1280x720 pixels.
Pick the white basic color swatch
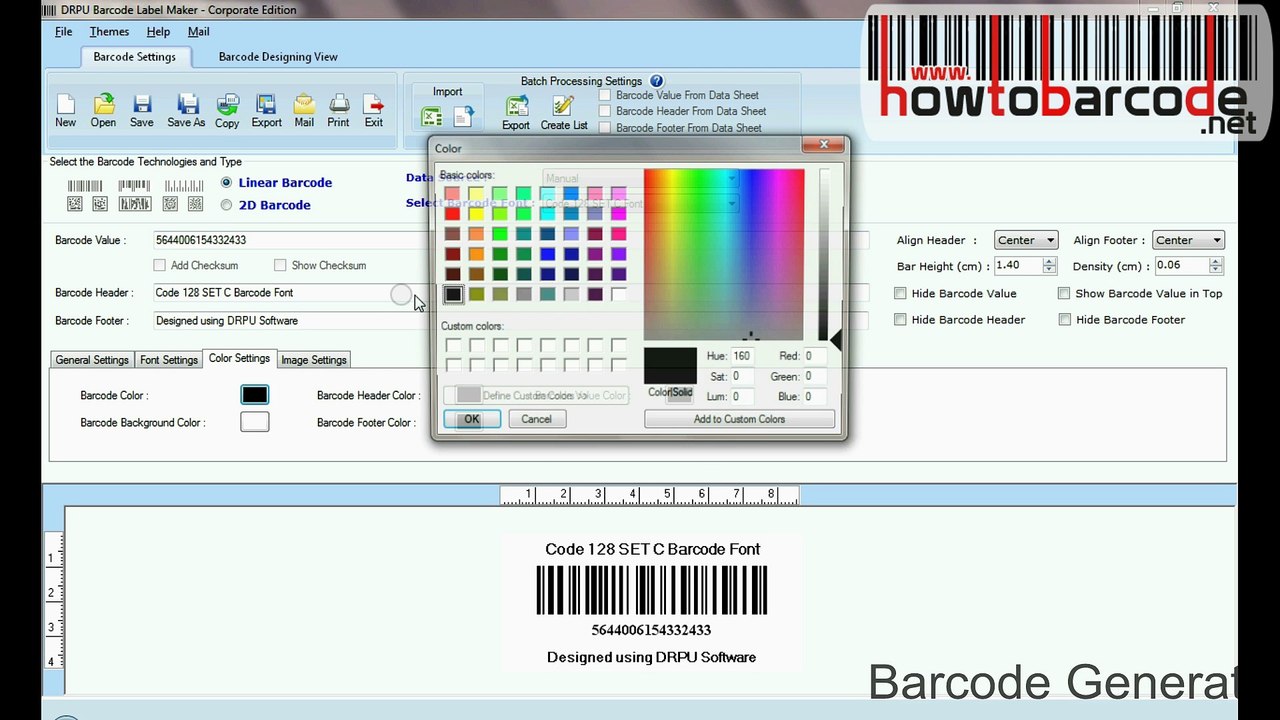click(x=619, y=294)
